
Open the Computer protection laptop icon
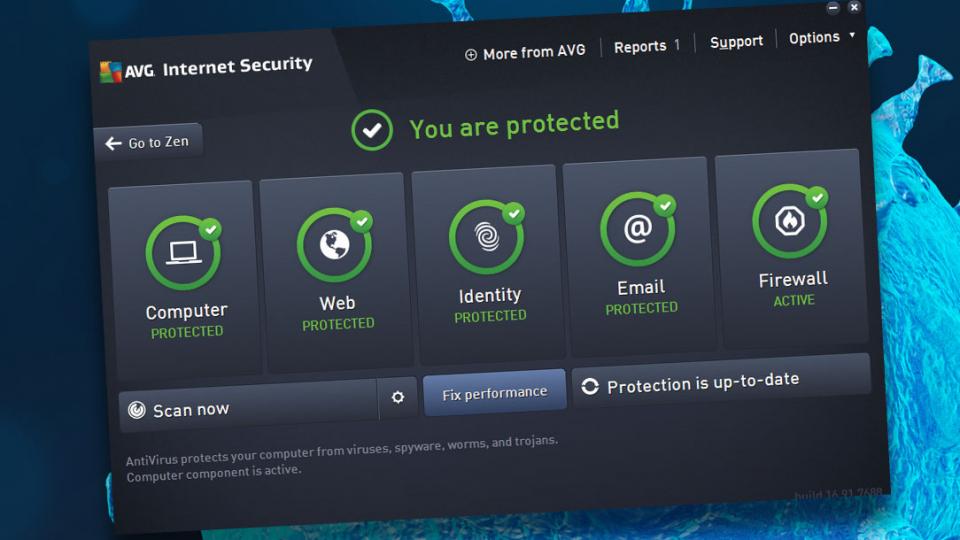pos(183,252)
